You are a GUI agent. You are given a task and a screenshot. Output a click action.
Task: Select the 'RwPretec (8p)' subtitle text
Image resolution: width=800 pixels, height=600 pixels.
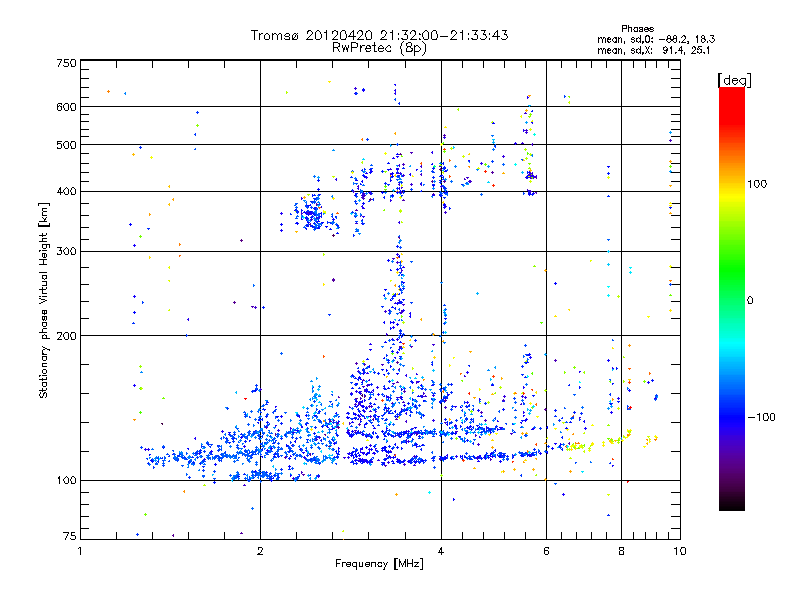point(379,48)
